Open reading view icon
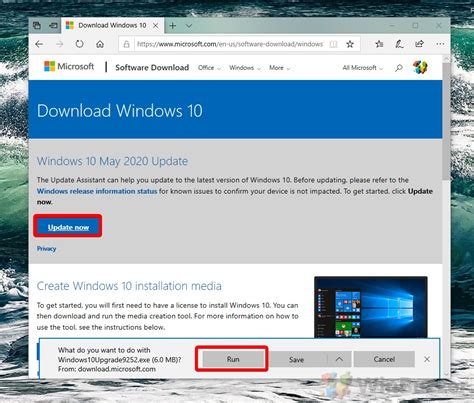The height and width of the screenshot is (403, 474). point(333,44)
